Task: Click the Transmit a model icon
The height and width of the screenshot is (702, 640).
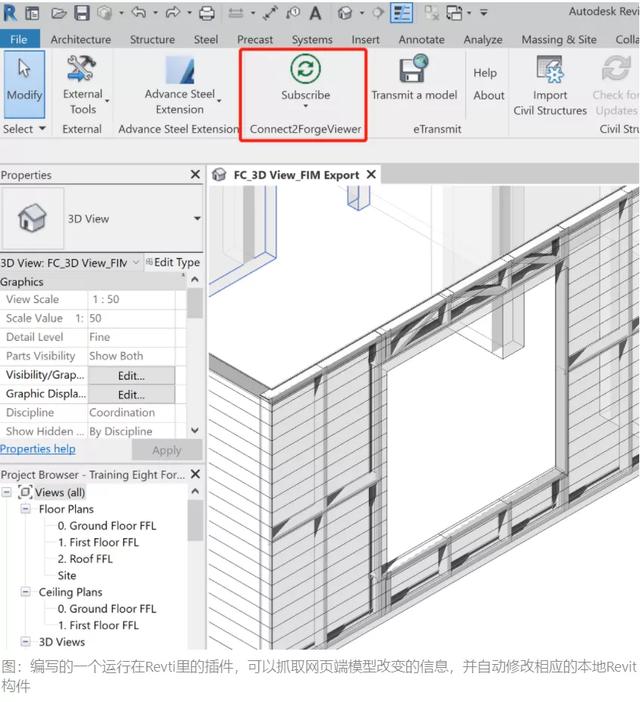Action: (x=413, y=69)
